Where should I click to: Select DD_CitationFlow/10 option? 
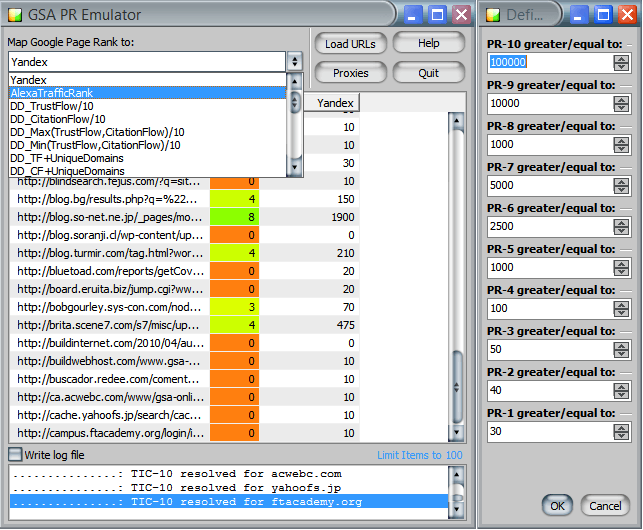[147, 119]
